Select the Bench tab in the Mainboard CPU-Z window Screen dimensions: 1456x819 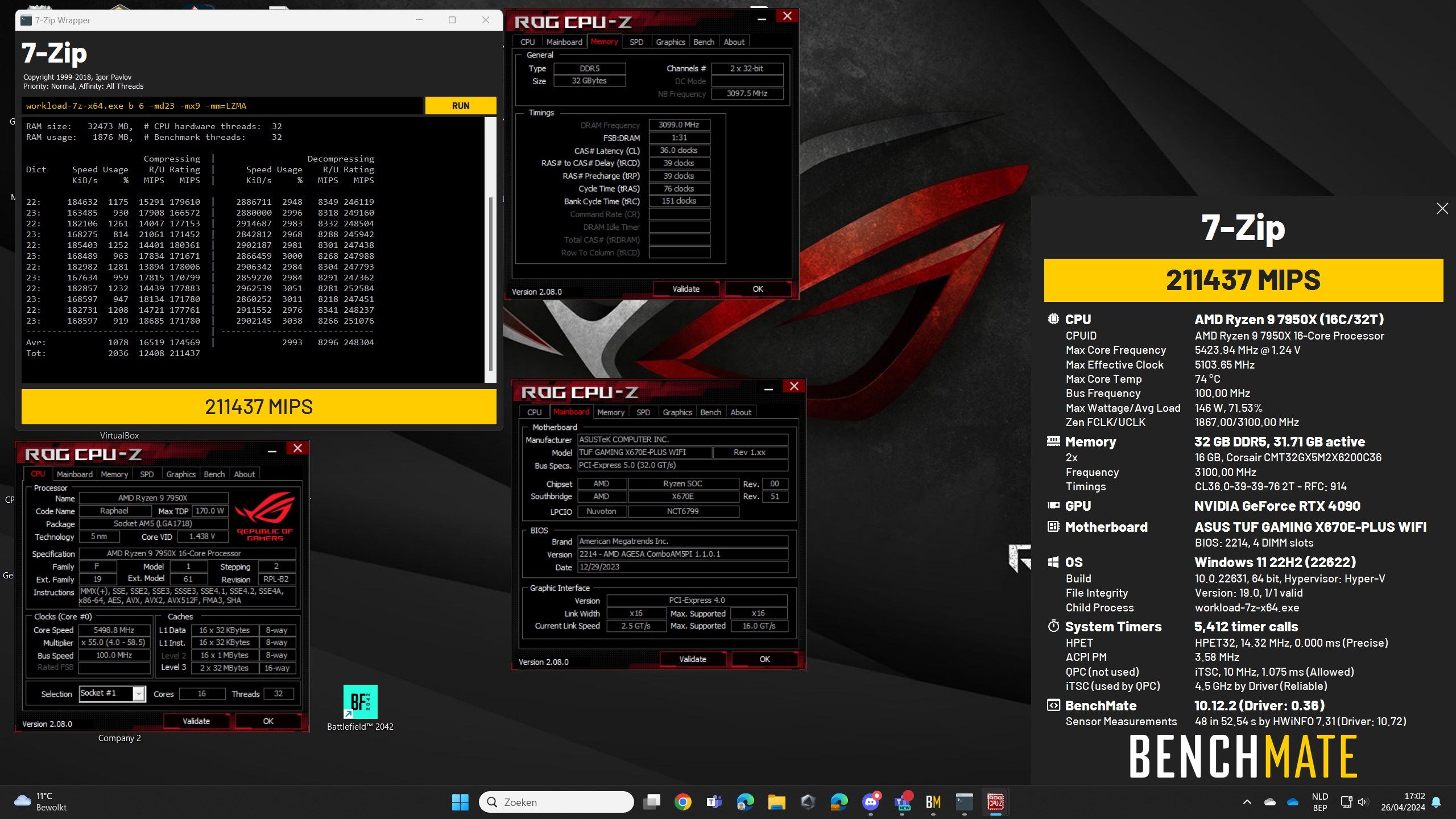[x=710, y=412]
